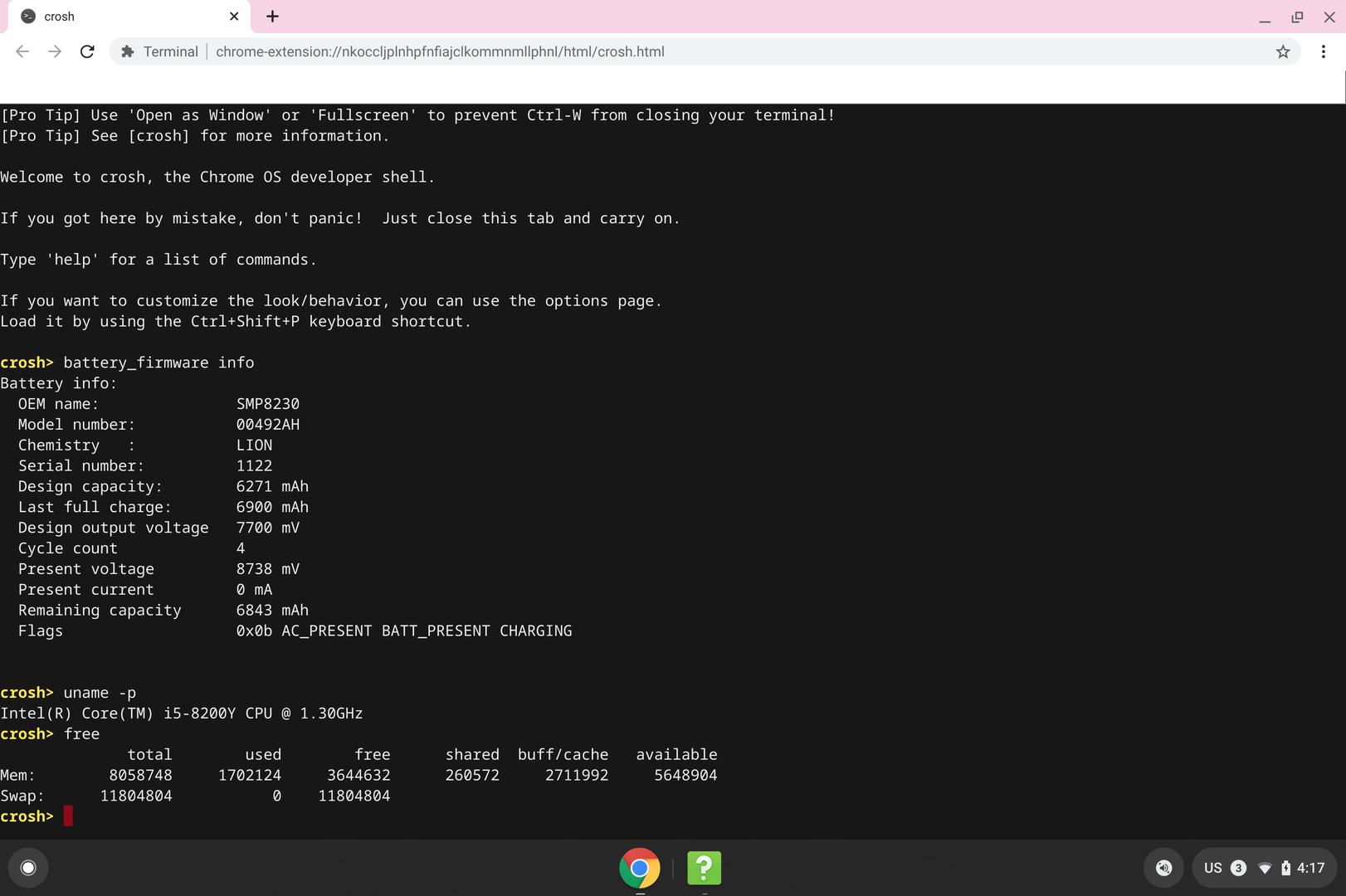The image size is (1346, 896).
Task: Click total memory value 8058748
Action: 141,776
